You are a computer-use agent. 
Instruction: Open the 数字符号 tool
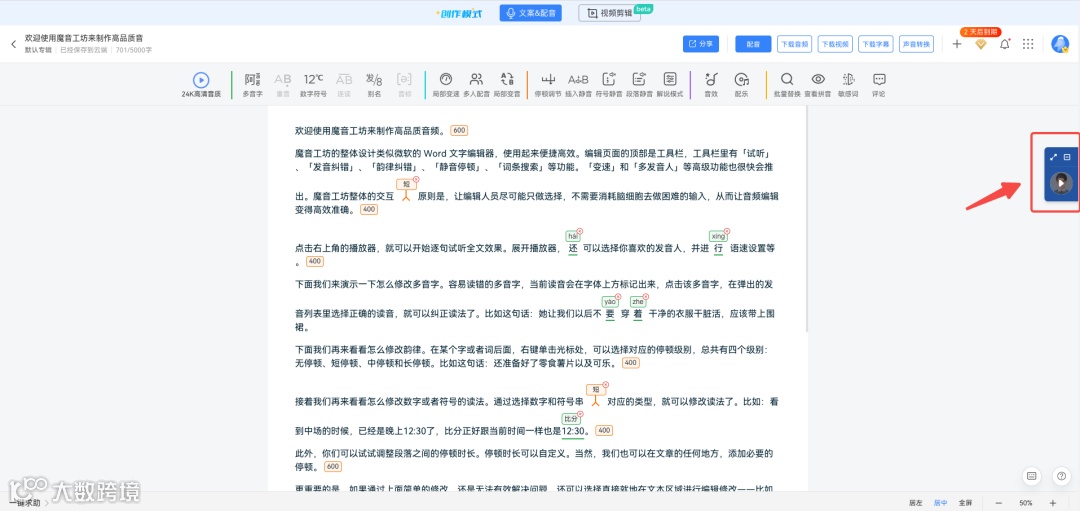point(314,84)
